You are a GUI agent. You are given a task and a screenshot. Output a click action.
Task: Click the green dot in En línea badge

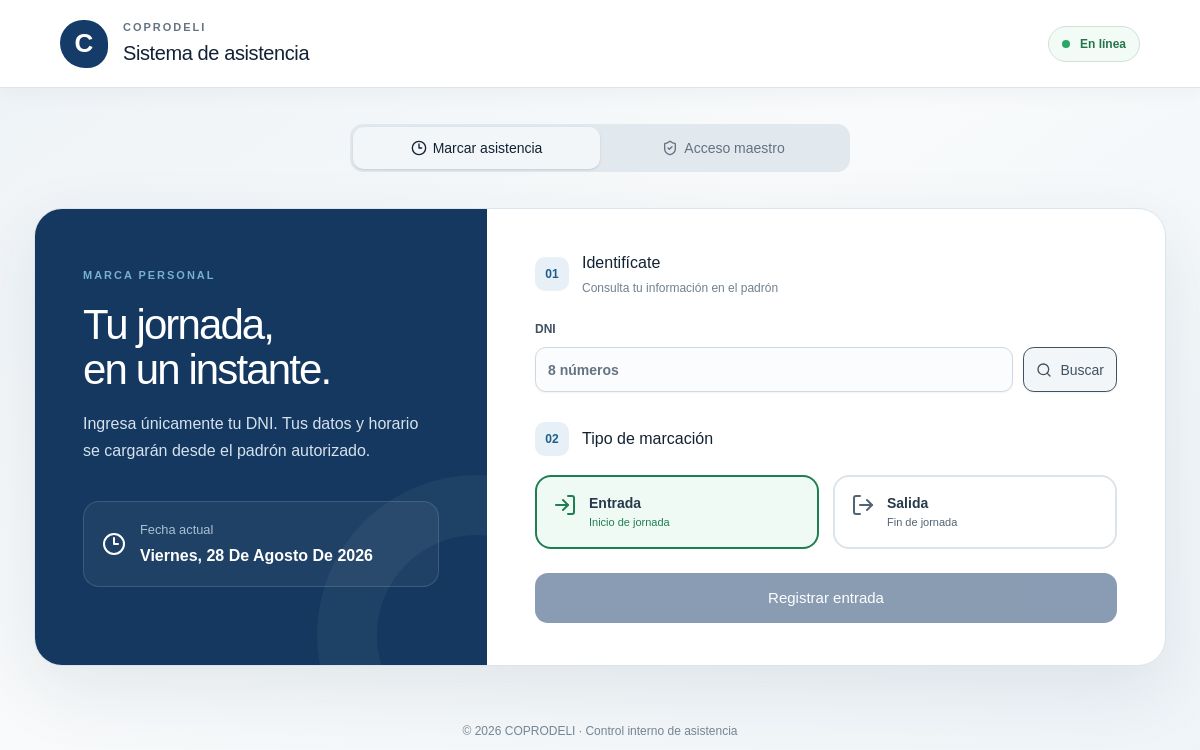1066,44
